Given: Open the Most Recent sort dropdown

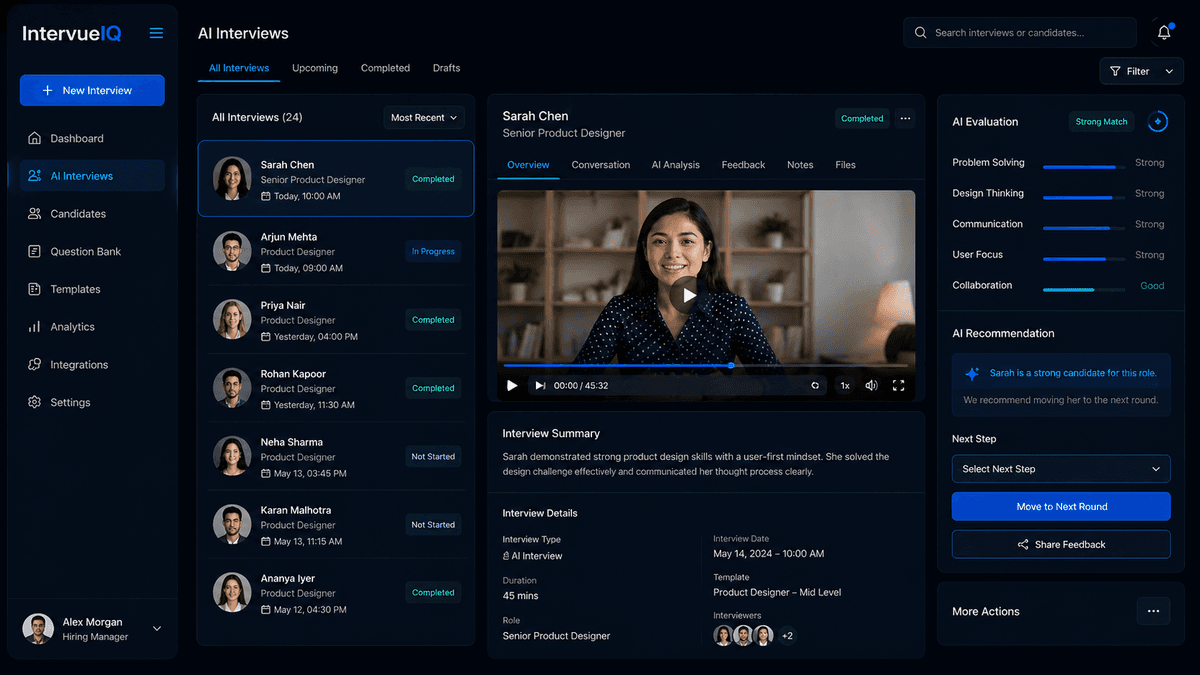Looking at the screenshot, I should pos(424,117).
